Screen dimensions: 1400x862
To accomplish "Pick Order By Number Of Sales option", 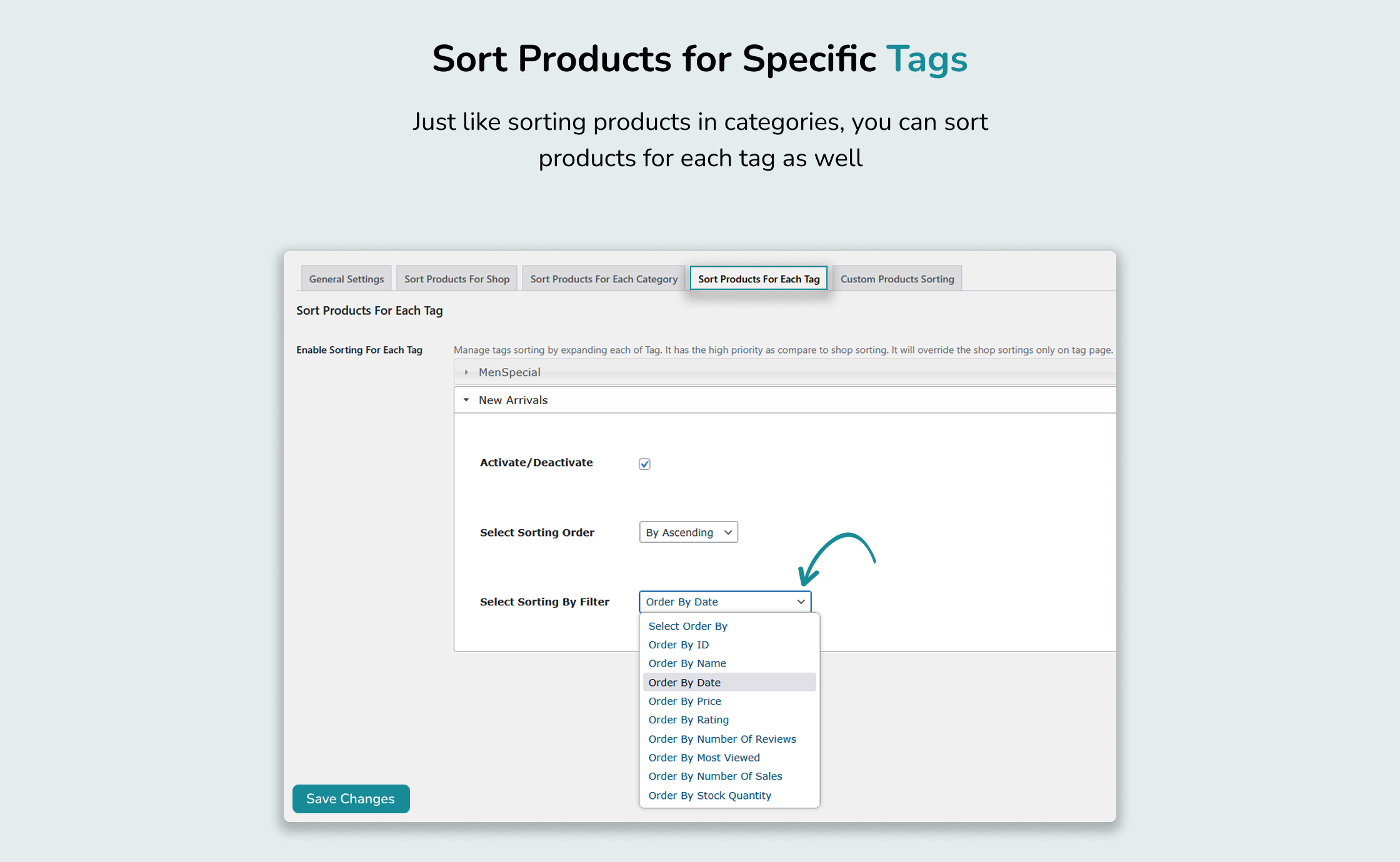I will [715, 776].
